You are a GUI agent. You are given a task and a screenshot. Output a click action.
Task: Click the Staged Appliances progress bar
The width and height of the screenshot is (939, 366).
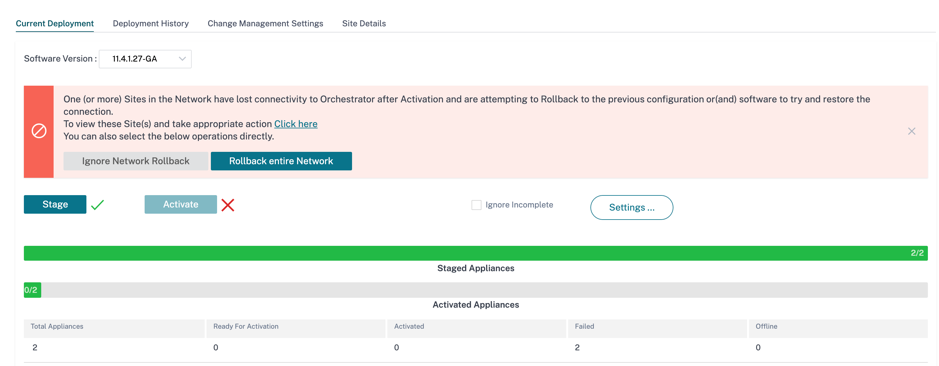tap(476, 253)
